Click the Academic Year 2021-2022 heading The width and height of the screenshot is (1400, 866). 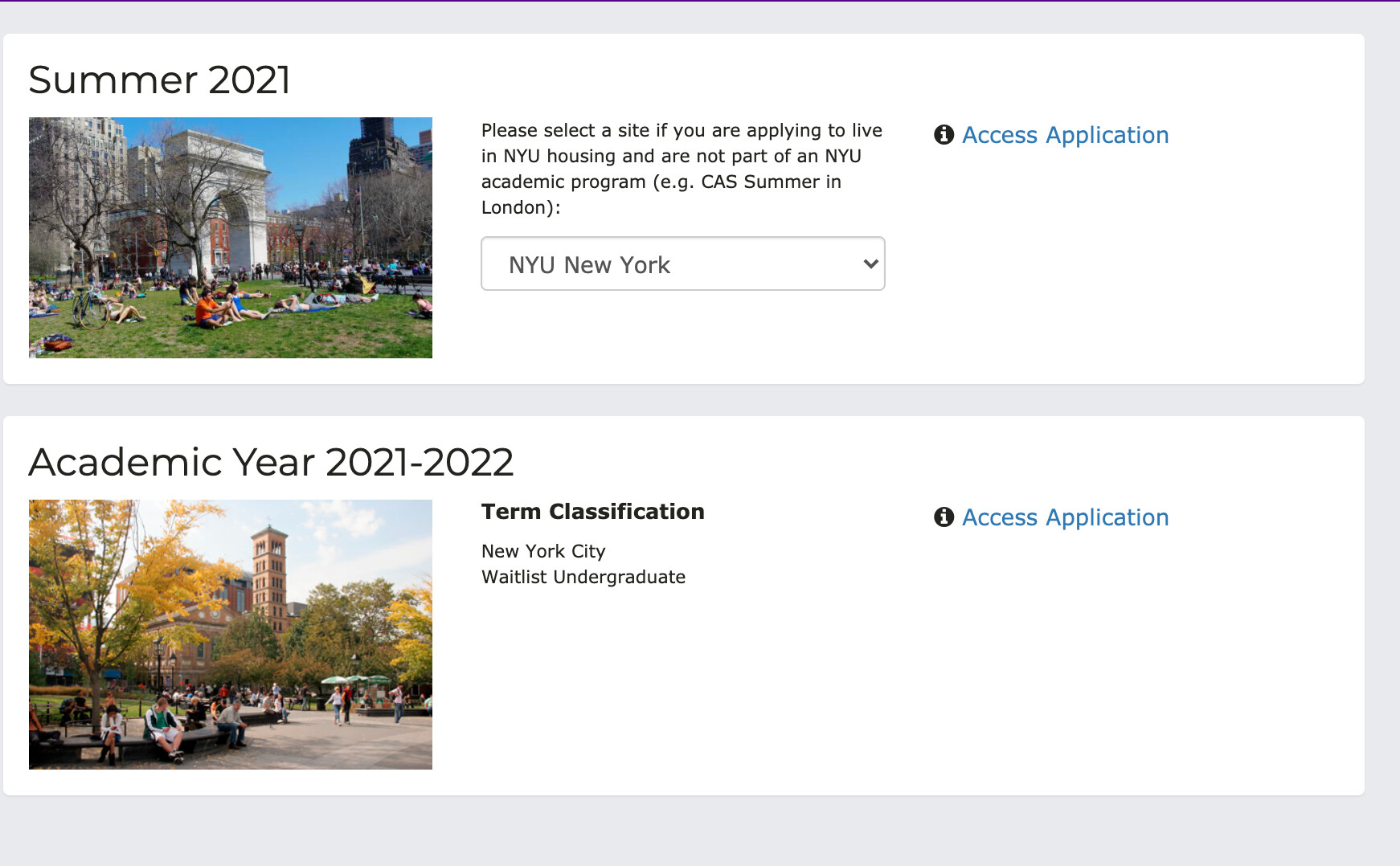271,462
